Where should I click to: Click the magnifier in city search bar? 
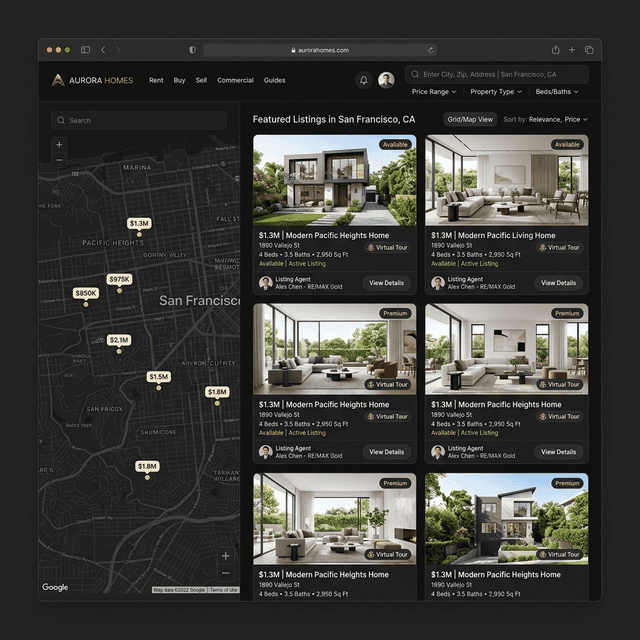(415, 74)
